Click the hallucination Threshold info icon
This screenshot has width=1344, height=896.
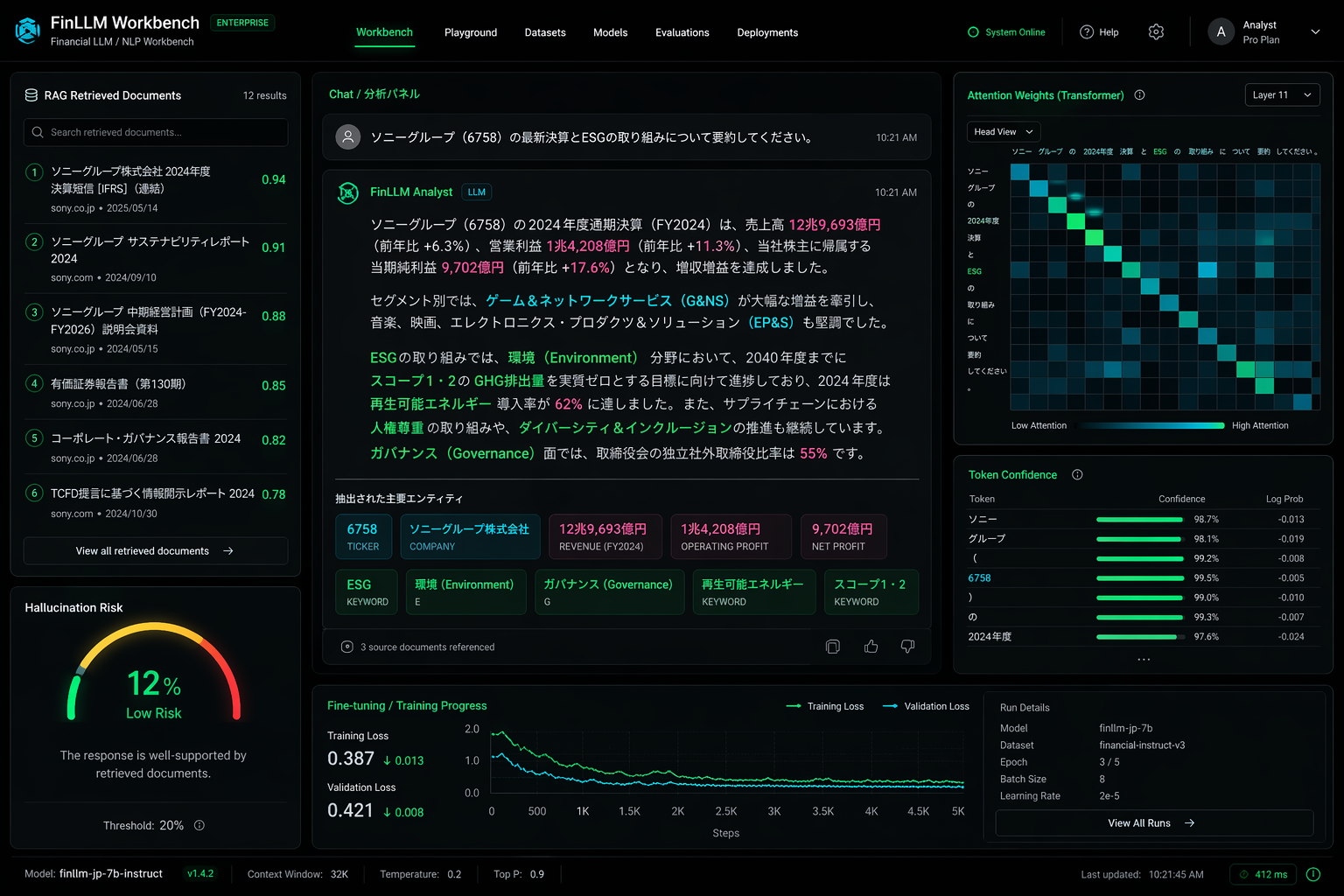pyautogui.click(x=198, y=825)
